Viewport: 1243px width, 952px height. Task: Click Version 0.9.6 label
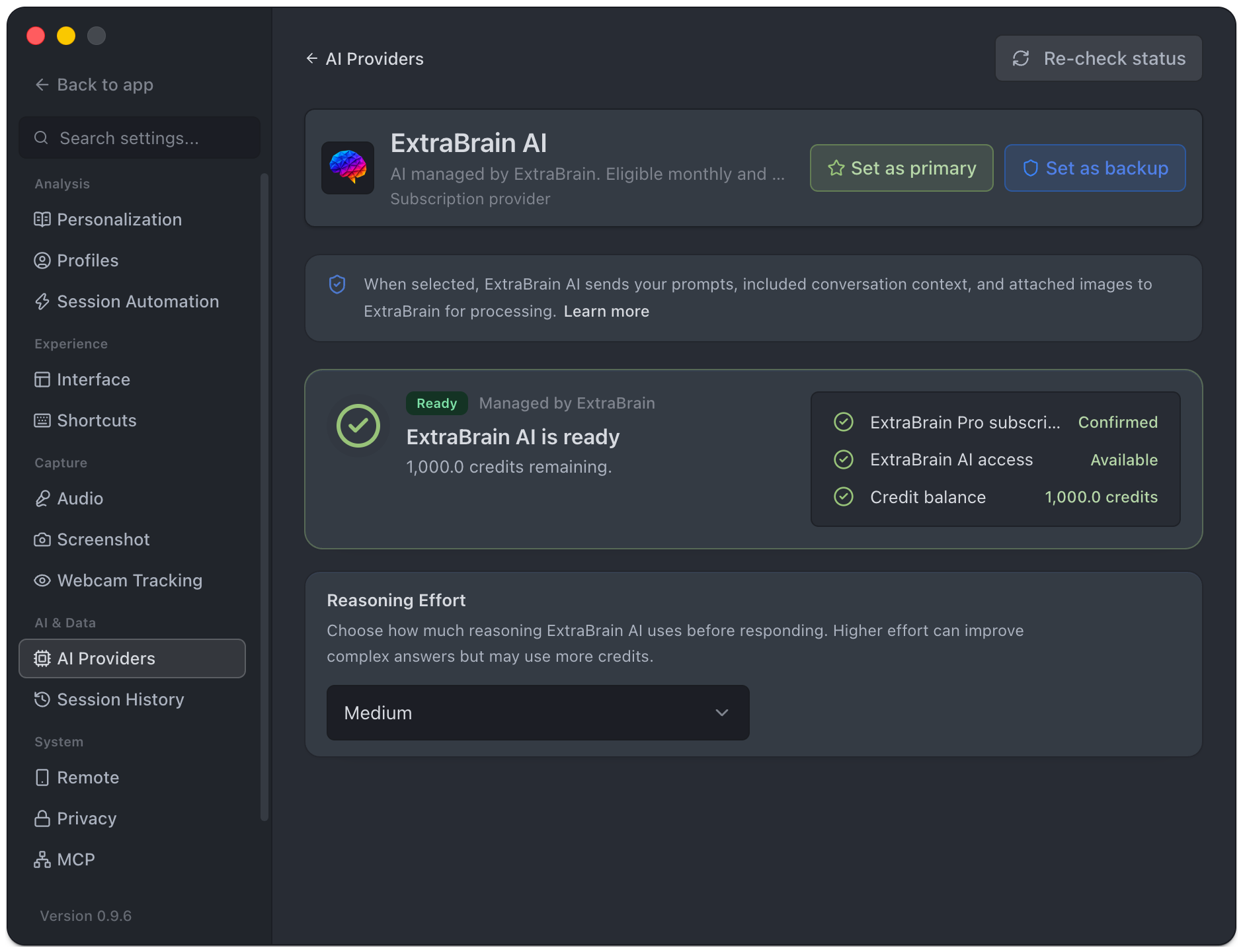point(86,916)
